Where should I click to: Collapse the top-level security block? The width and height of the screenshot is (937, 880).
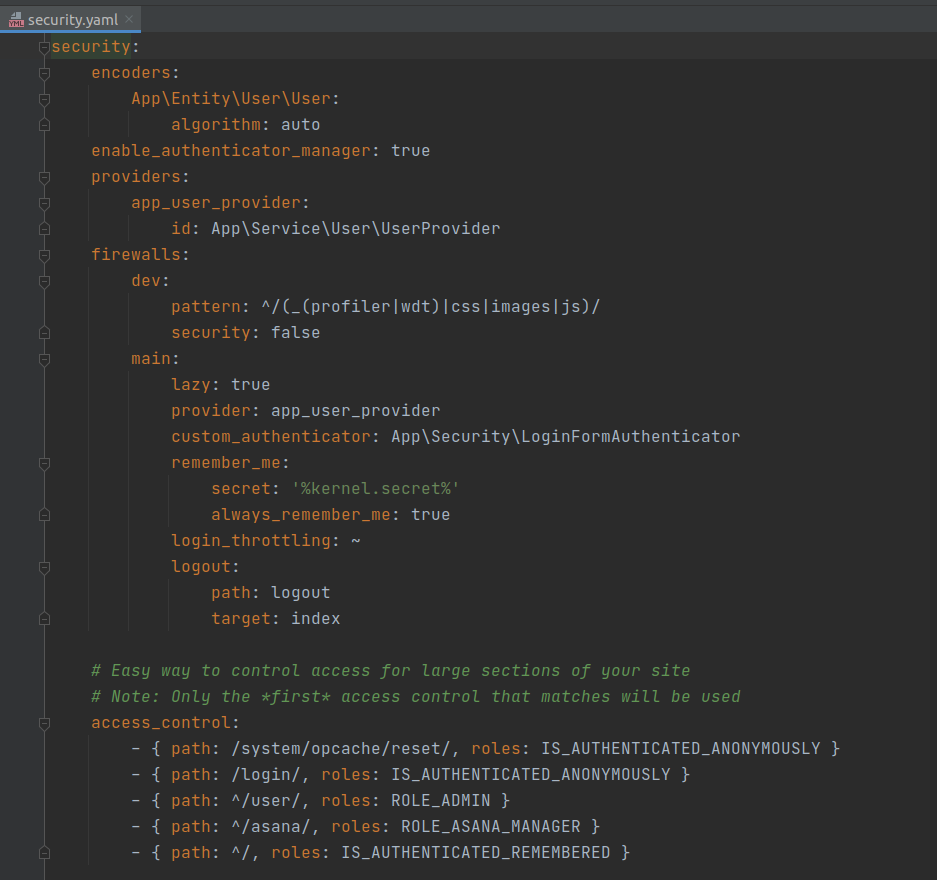pyautogui.click(x=44, y=47)
